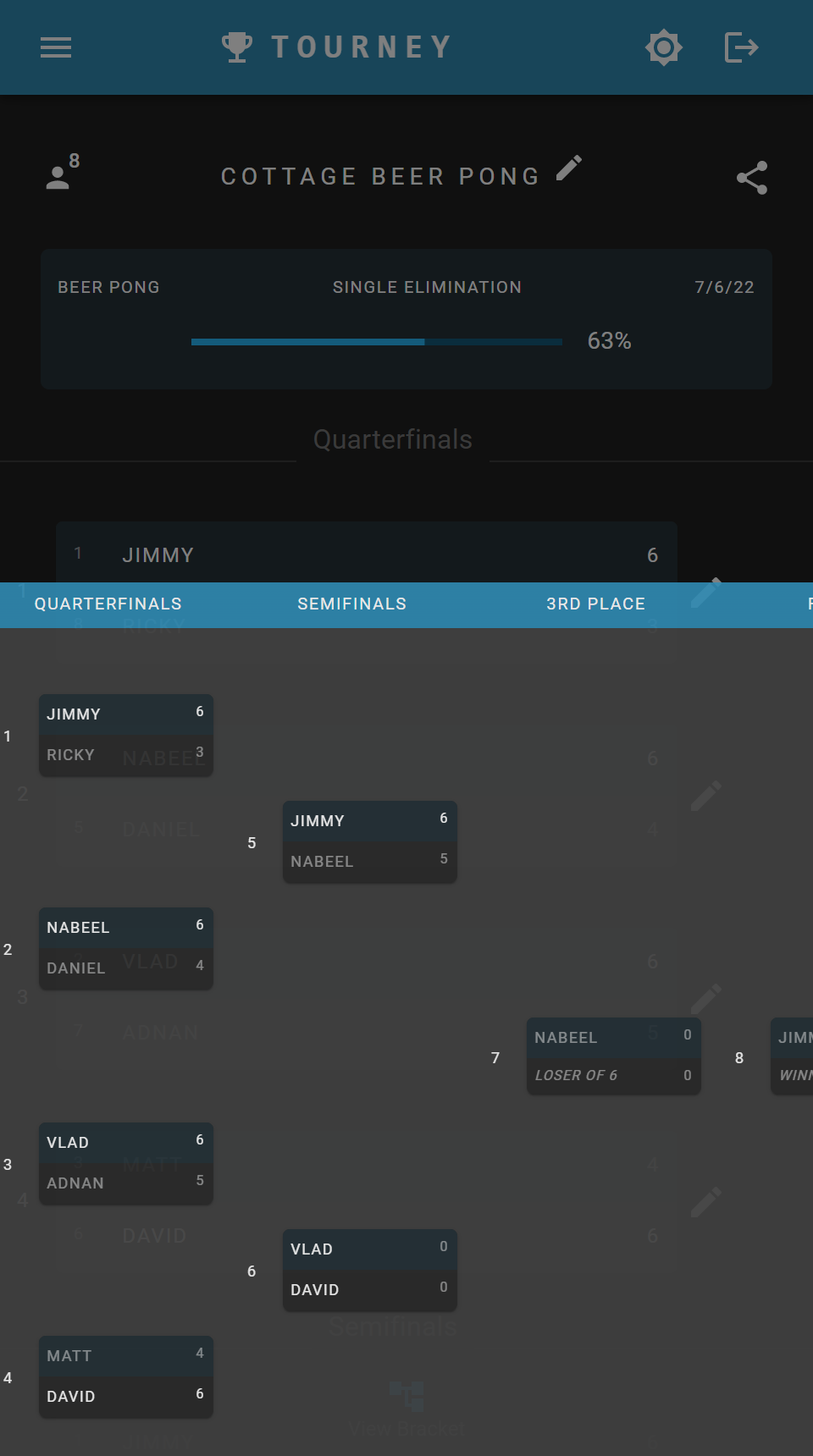
Task: Select the 3rd Place column header
Action: 595,604
